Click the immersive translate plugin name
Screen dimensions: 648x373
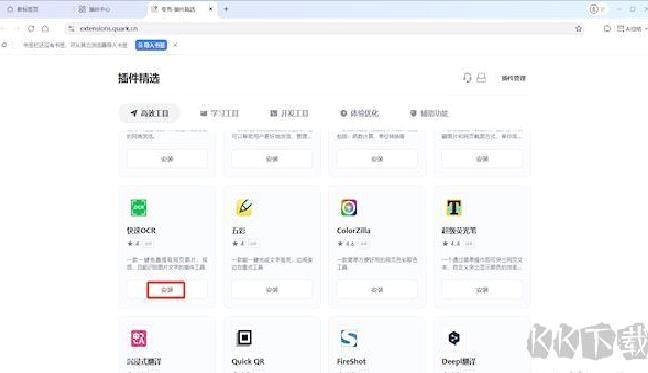[144, 361]
